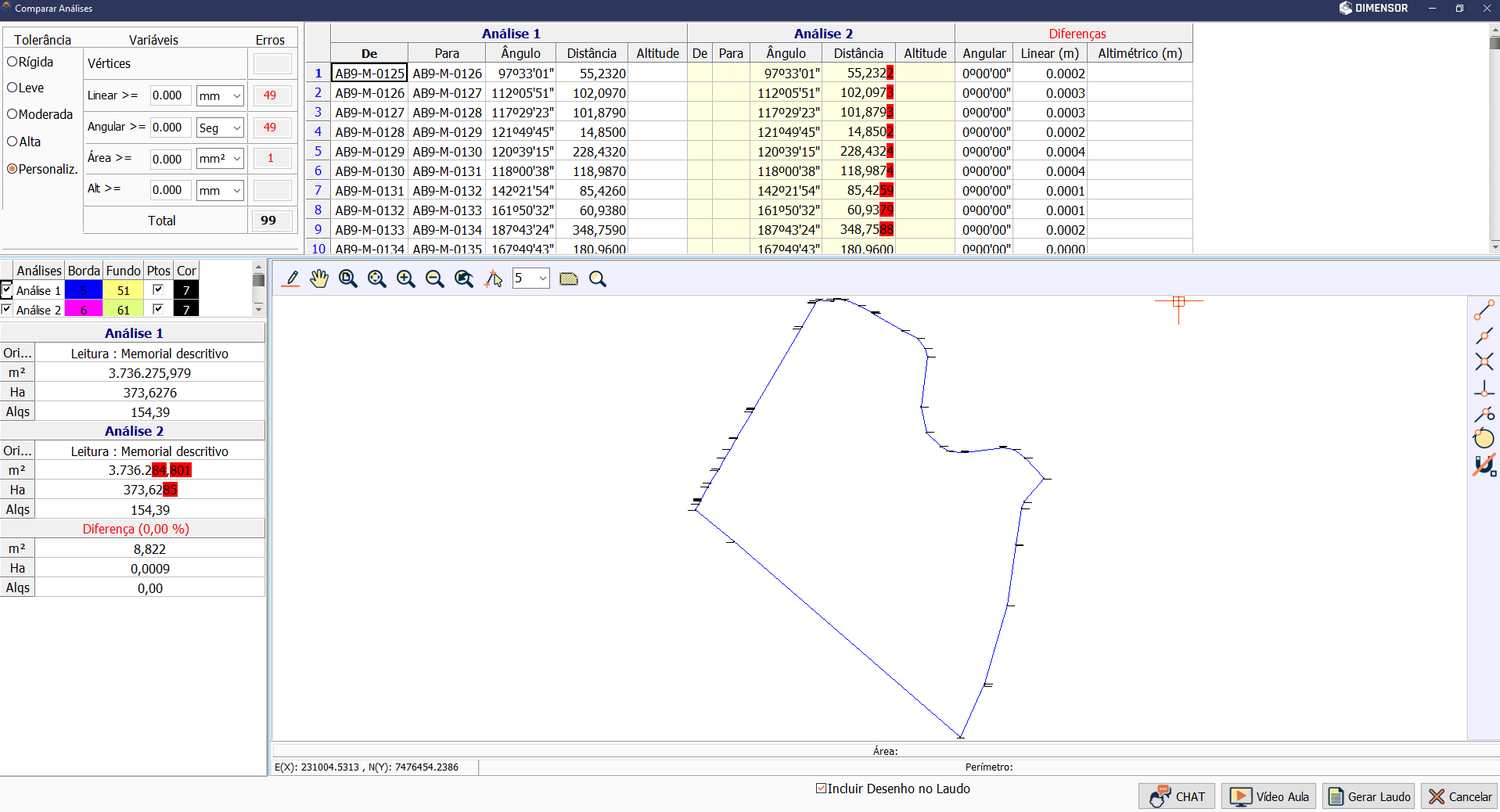Activate the endpoint snap icon

point(1484,311)
